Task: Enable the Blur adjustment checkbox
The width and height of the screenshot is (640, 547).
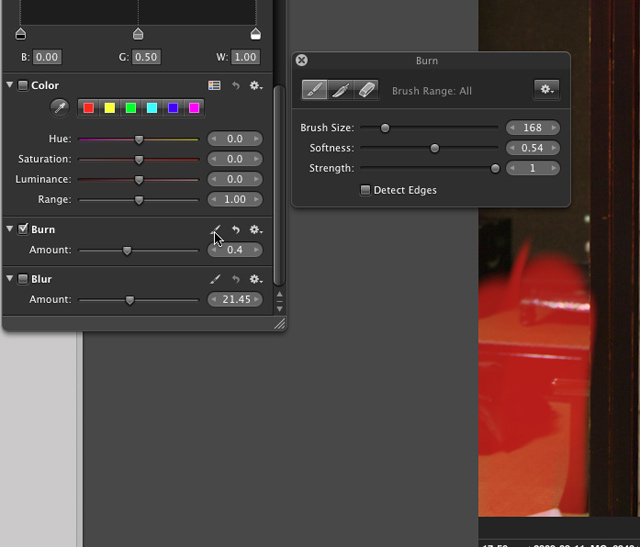Action: pyautogui.click(x=23, y=279)
